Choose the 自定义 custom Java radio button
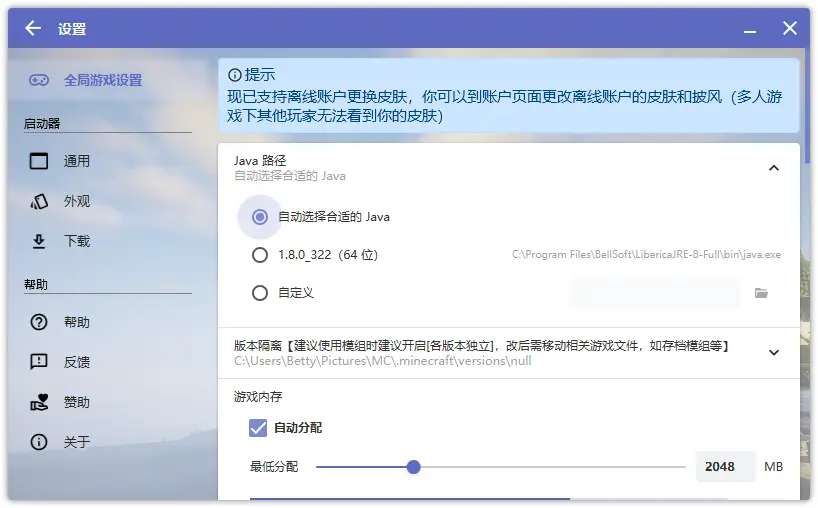This screenshot has height=508, width=818. [260, 293]
